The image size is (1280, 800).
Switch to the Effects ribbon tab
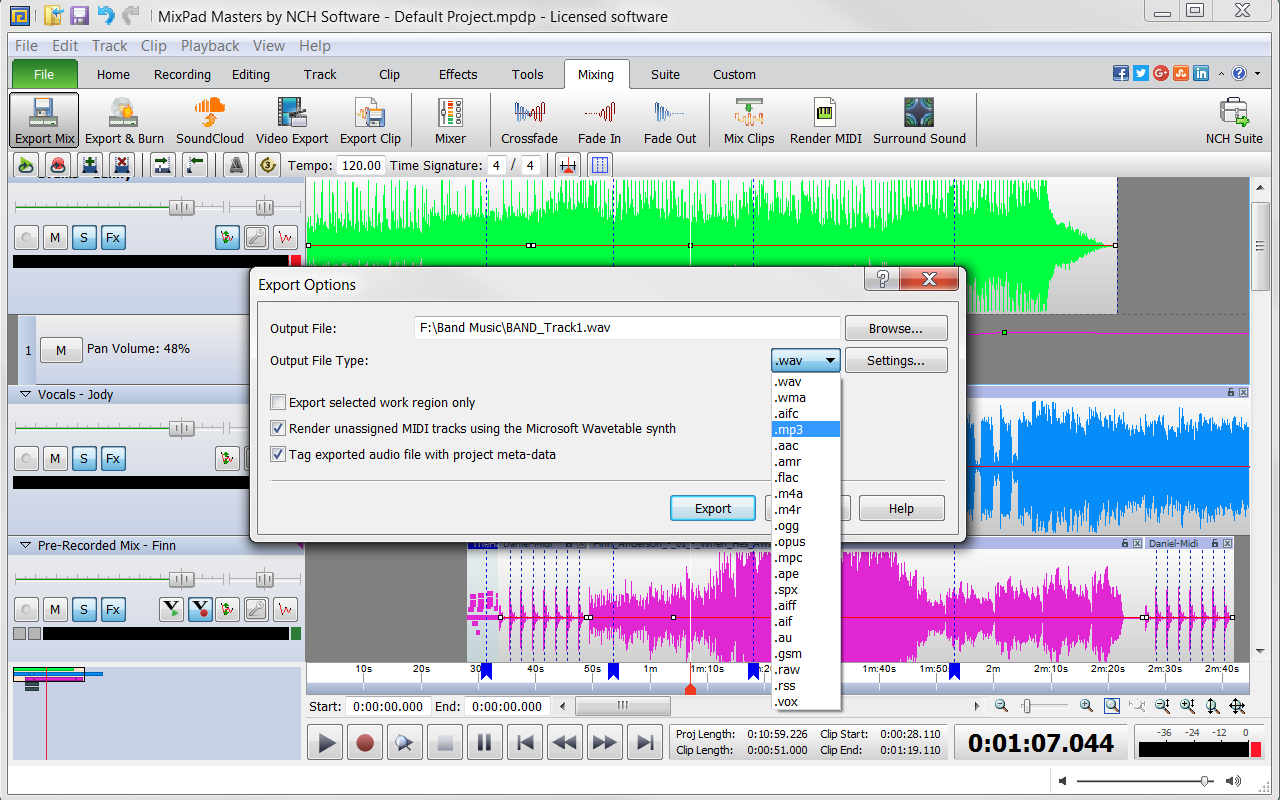point(458,75)
